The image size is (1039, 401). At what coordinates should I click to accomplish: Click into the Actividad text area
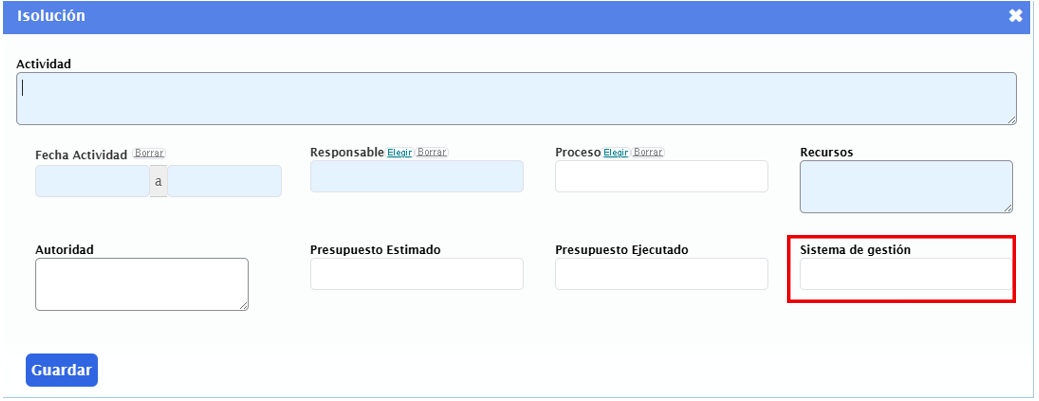click(x=516, y=98)
